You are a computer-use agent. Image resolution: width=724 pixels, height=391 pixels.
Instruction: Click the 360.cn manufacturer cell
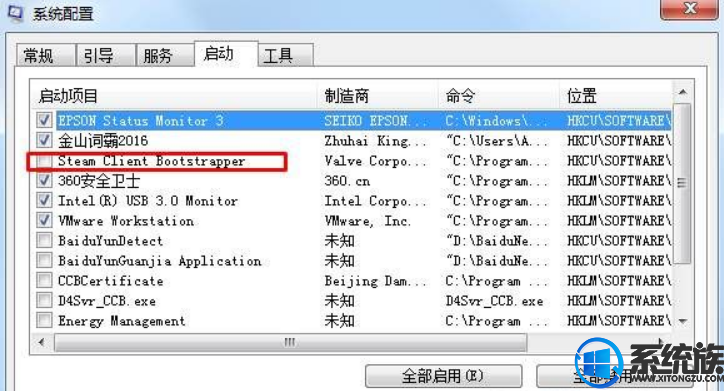point(347,180)
